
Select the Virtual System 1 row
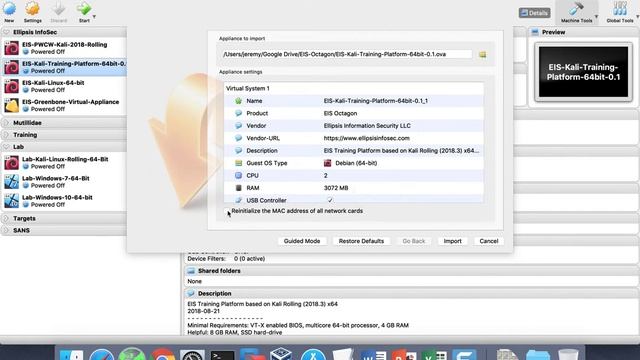[354, 88]
